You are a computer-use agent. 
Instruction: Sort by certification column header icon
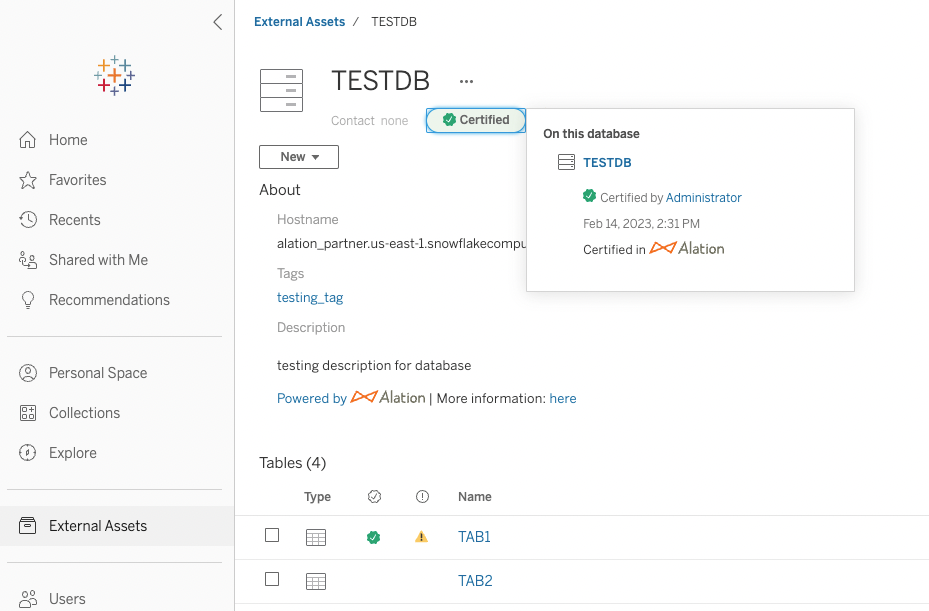374,497
